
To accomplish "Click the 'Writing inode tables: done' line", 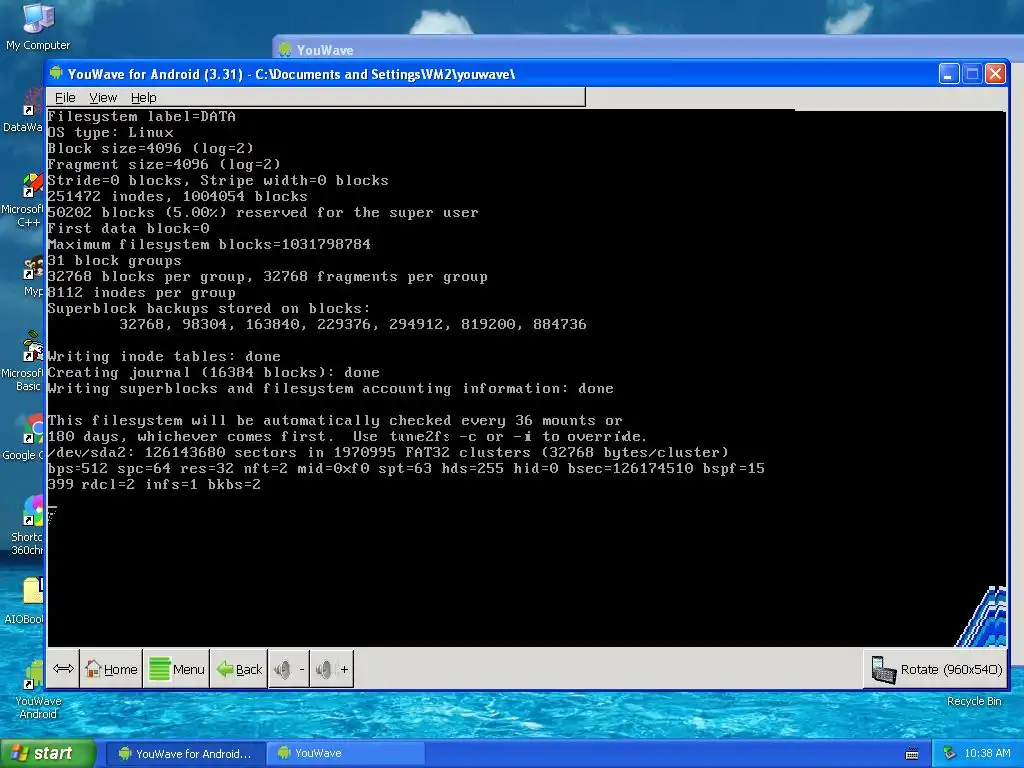I will click(164, 357).
